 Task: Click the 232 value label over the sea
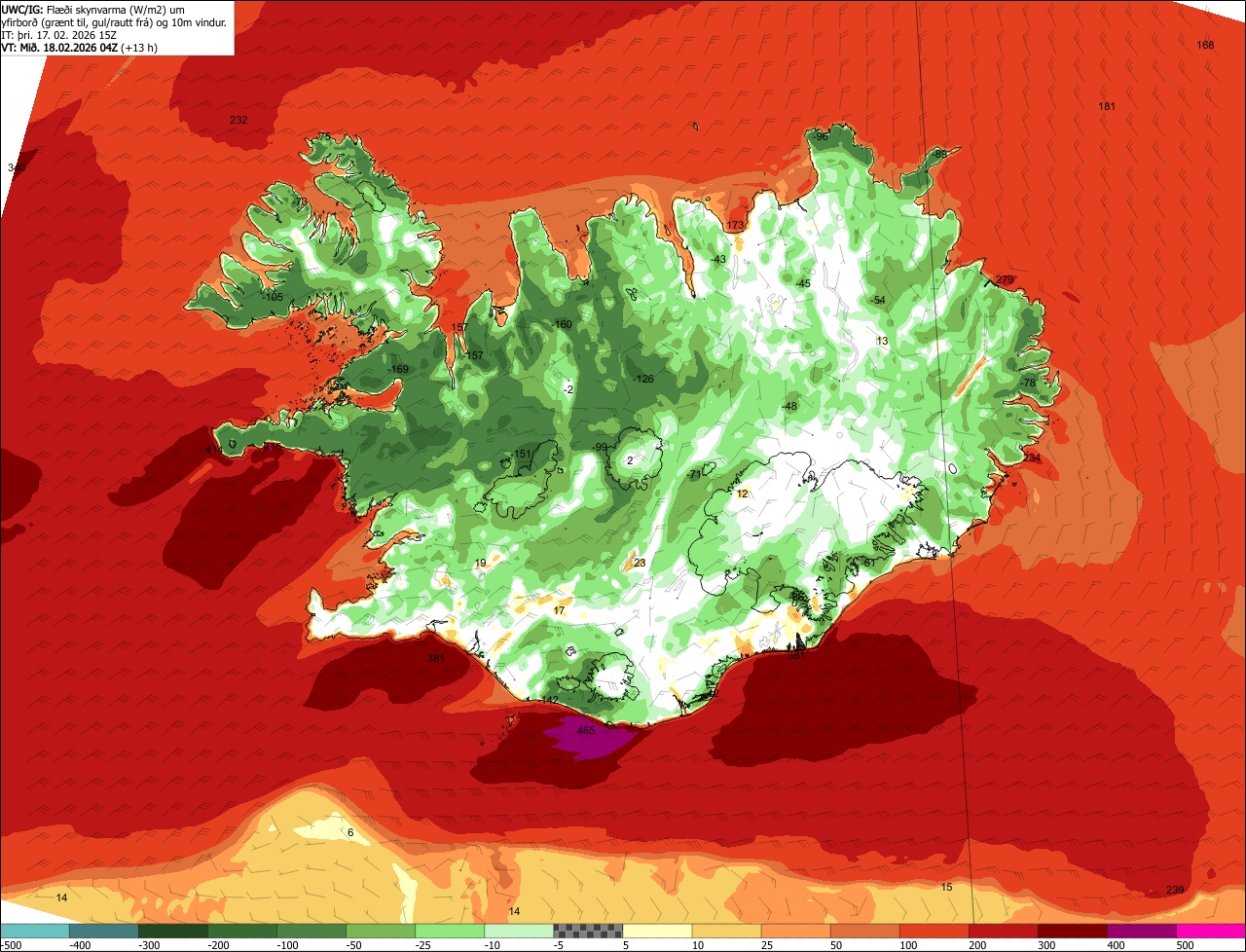(238, 120)
